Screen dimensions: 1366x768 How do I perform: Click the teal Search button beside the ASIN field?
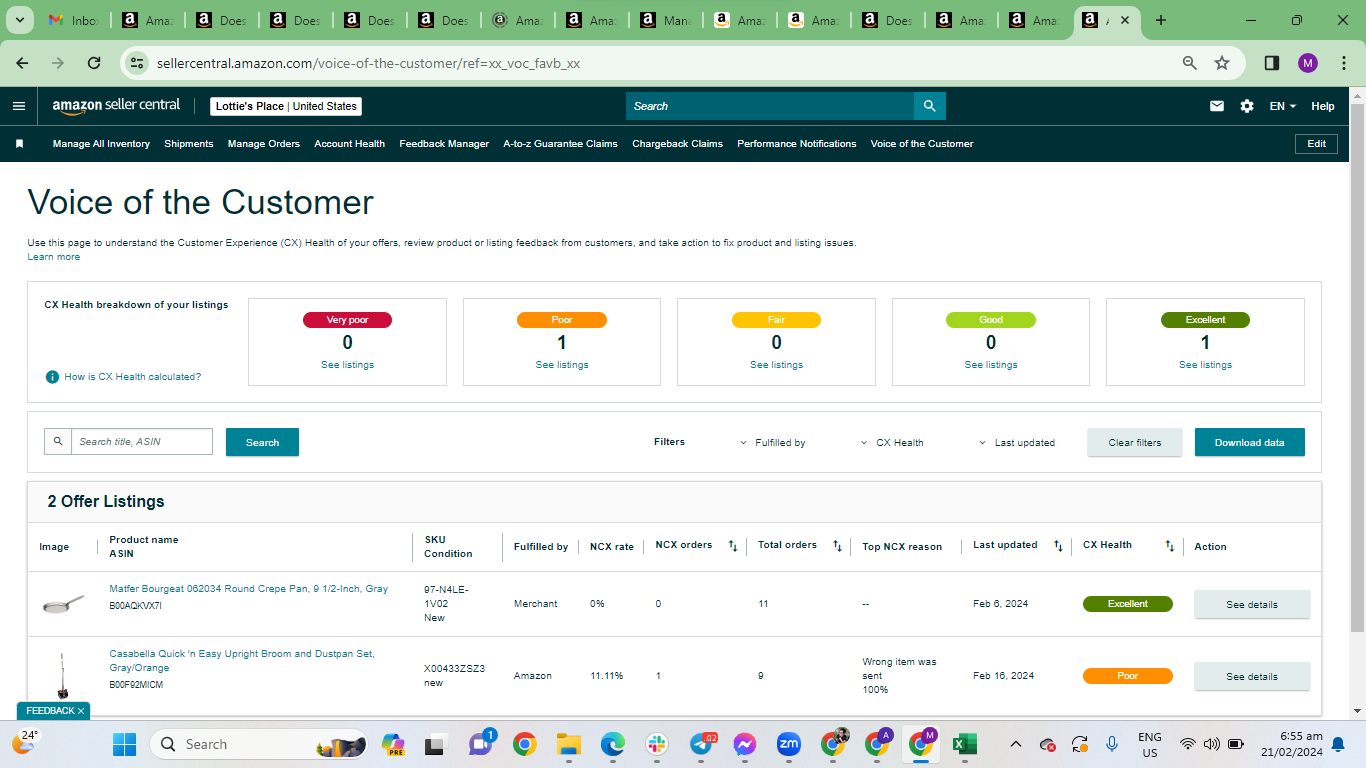pyautogui.click(x=262, y=442)
